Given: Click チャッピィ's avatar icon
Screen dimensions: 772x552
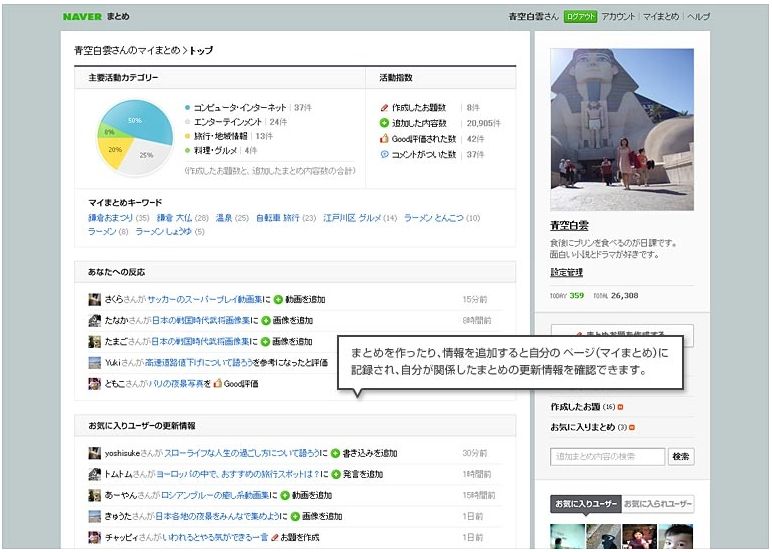Looking at the screenshot, I should (95, 537).
